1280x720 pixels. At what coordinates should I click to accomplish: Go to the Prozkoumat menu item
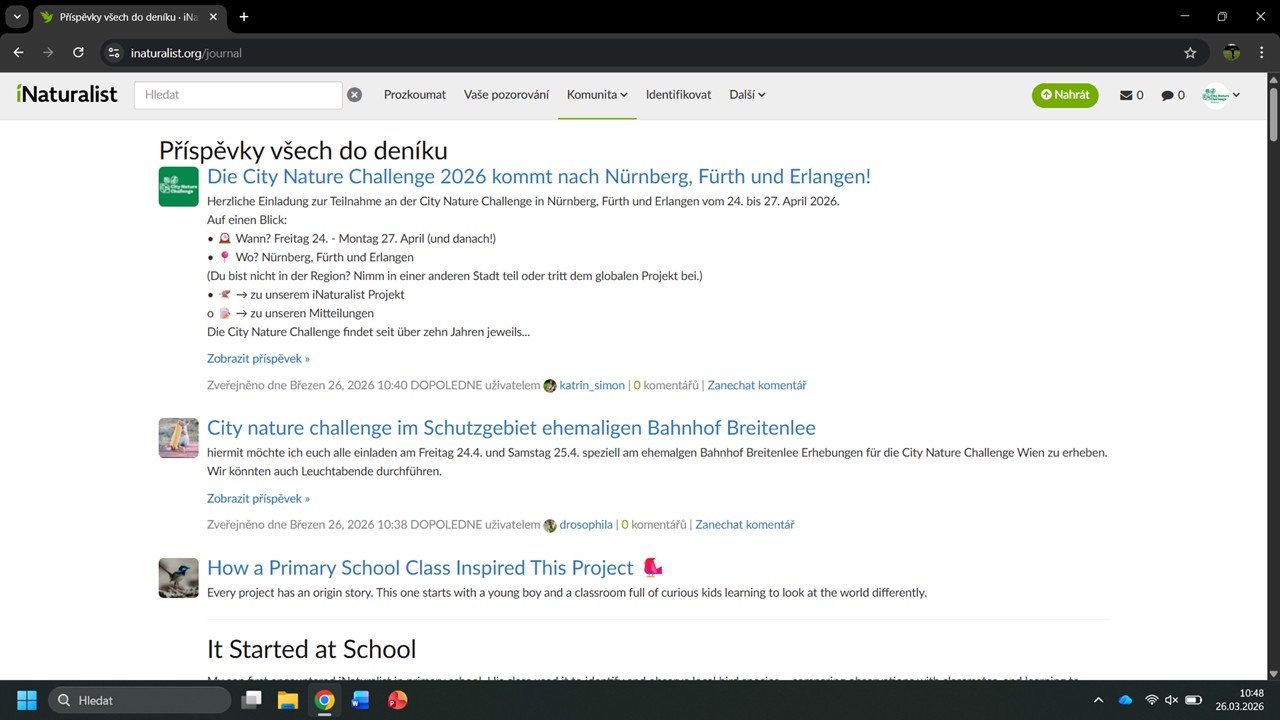click(x=415, y=95)
